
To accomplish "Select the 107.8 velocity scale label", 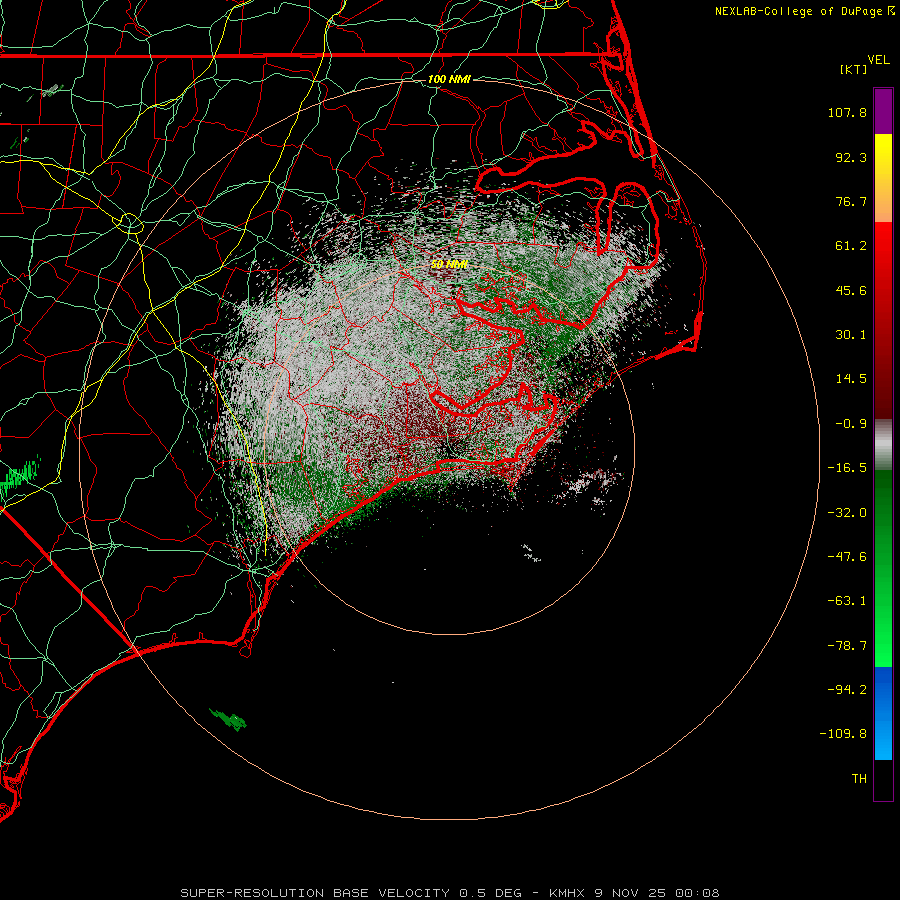I will tap(847, 112).
